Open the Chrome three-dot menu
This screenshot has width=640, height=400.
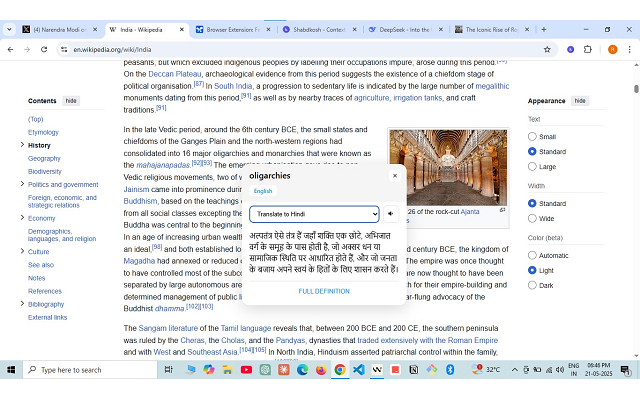(629, 49)
